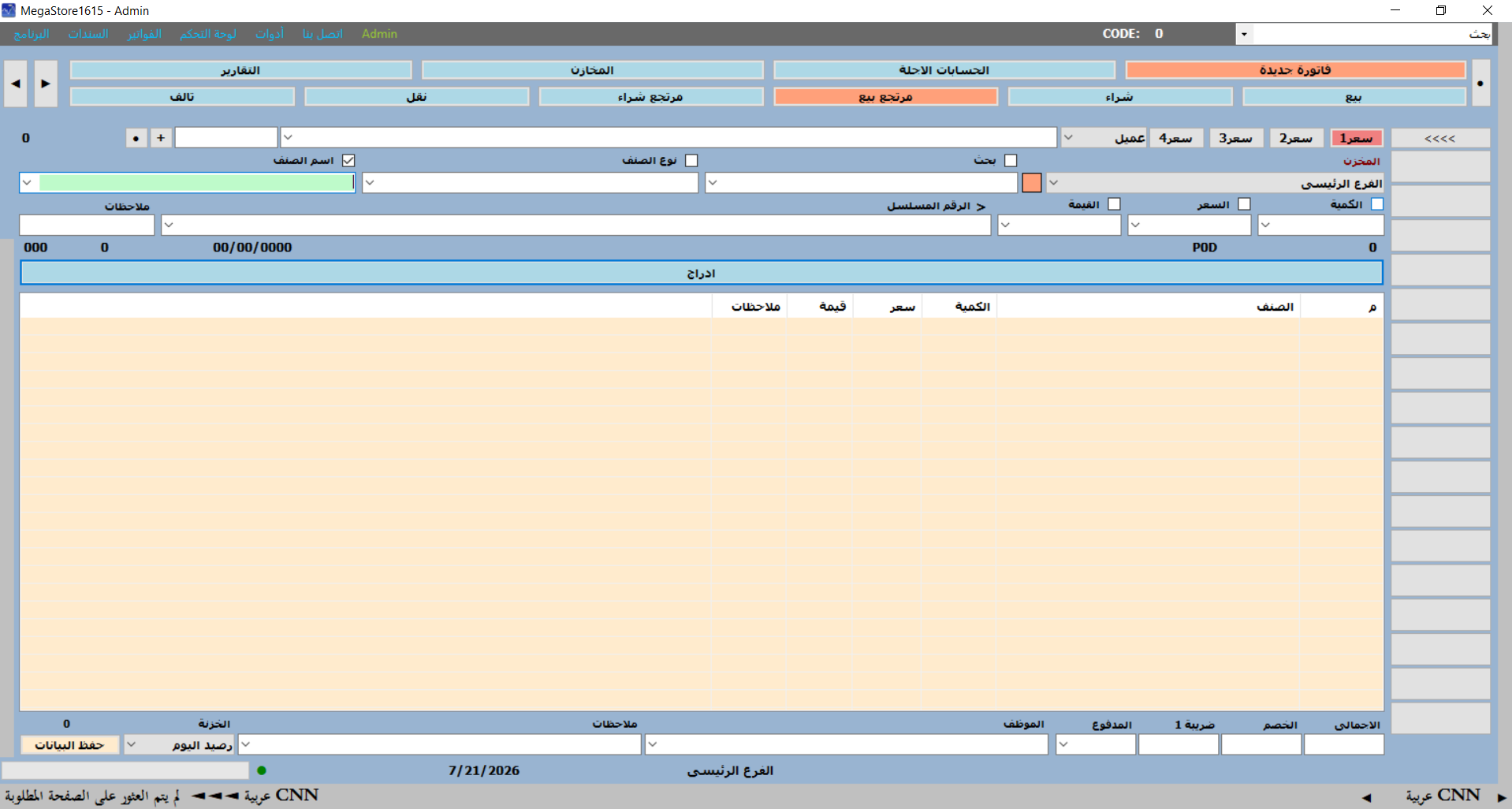Enable the السعر checkbox
The height and width of the screenshot is (809, 1512).
(x=1244, y=203)
